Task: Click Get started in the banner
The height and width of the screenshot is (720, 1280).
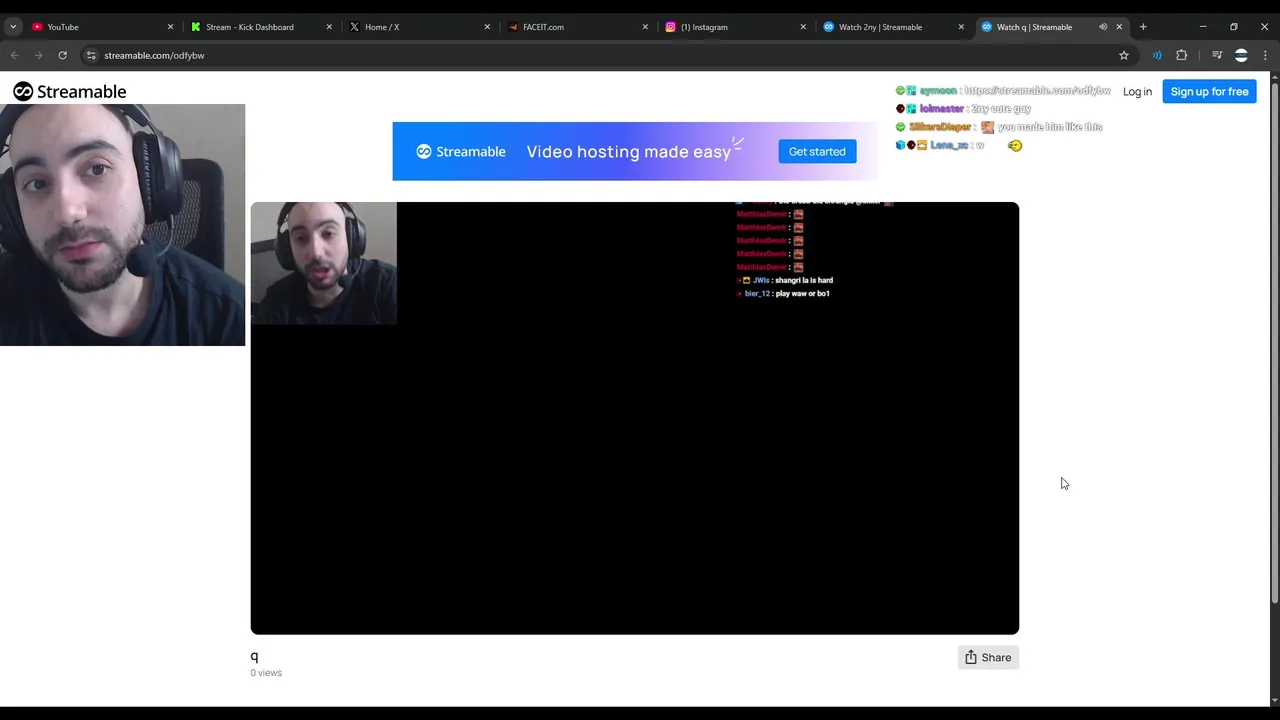Action: click(x=817, y=151)
